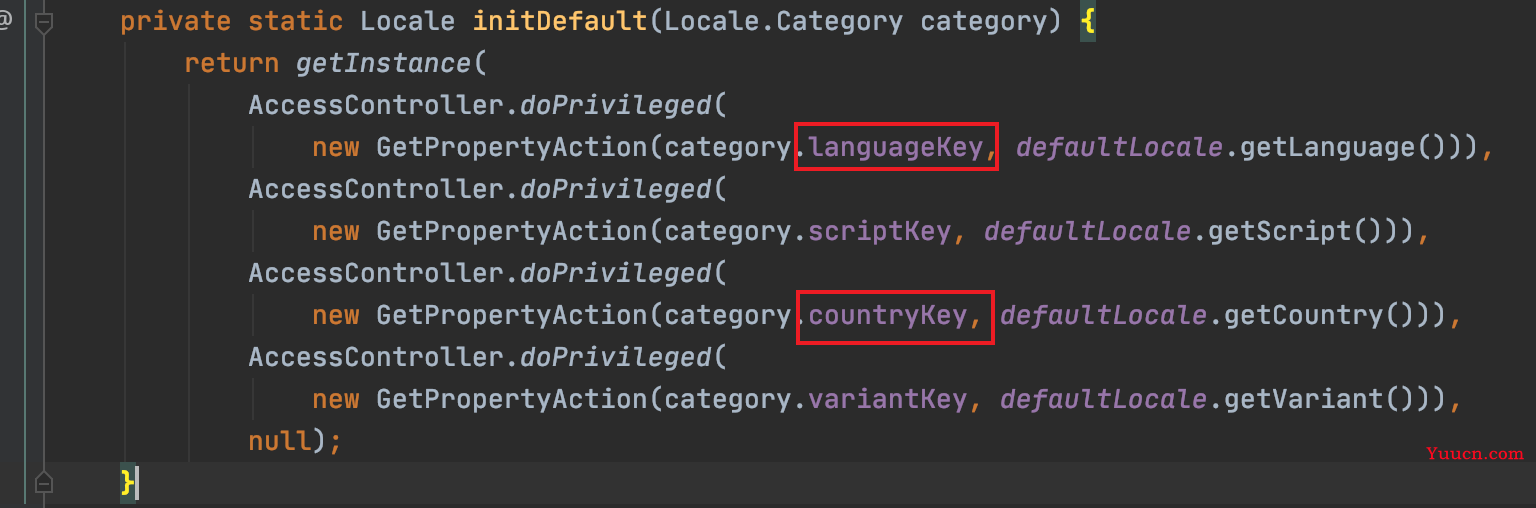Screen dimensions: 1536x508
Task: Click the highlighted opening brace of initDefault
Action: click(1088, 21)
